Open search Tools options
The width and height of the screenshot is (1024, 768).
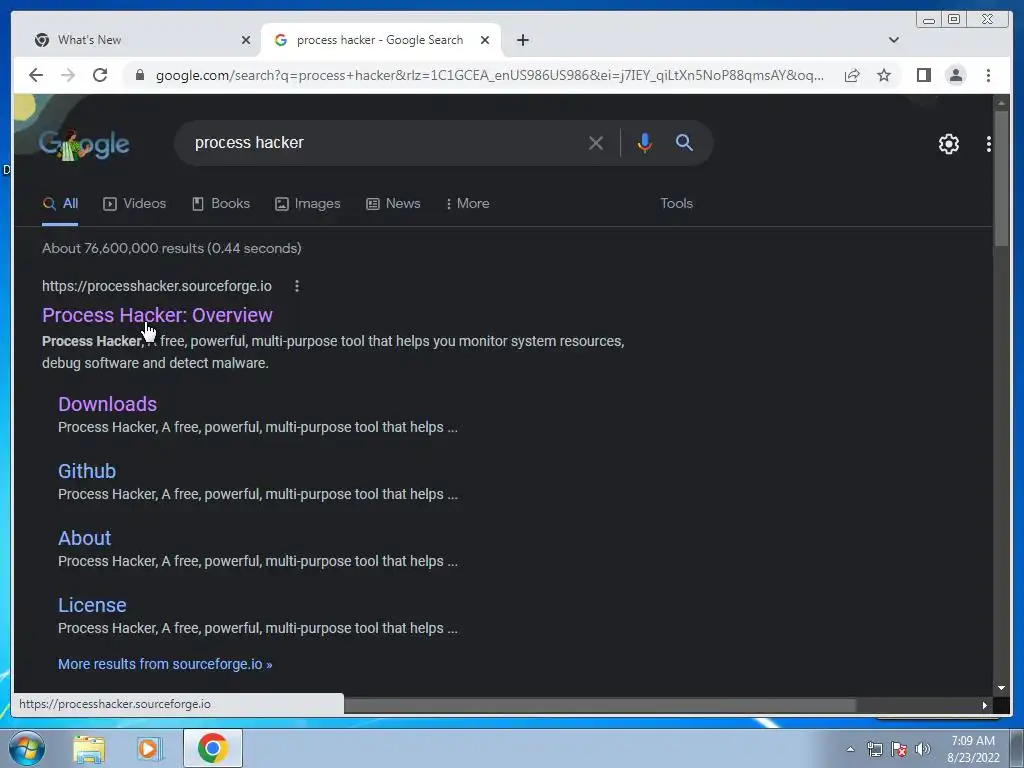tap(677, 204)
